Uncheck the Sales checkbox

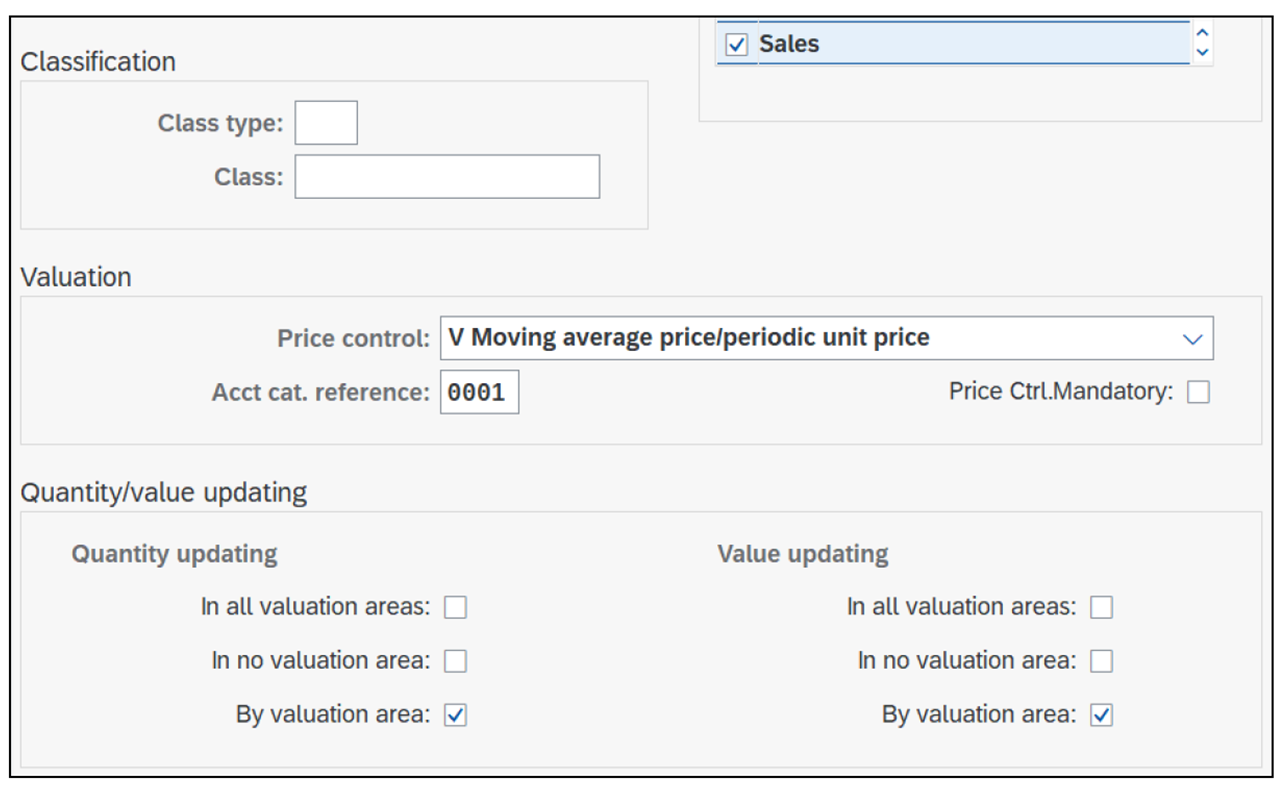(735, 43)
